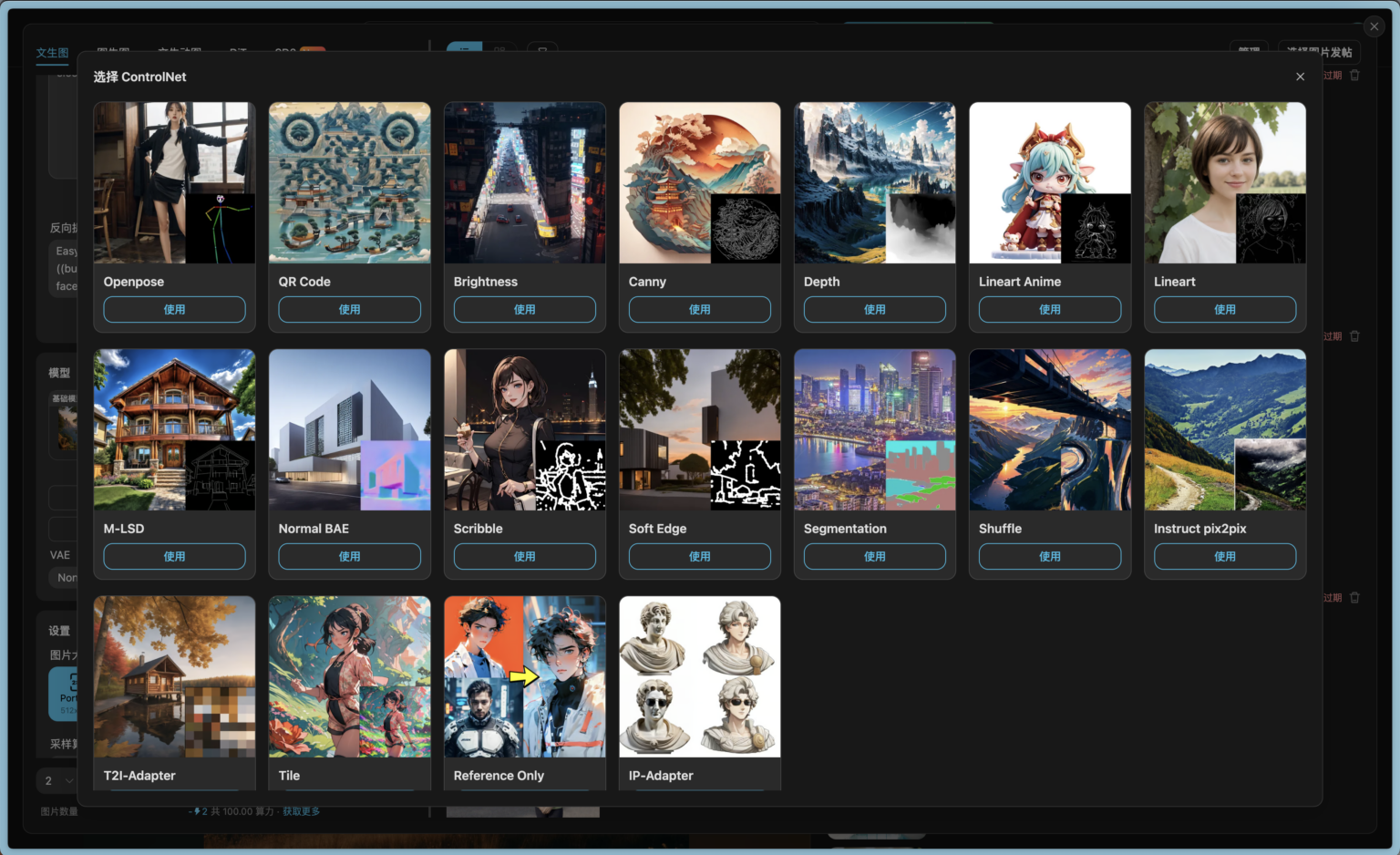1400x855 pixels.
Task: Open the sampler count dropdown showing 2
Action: click(57, 780)
